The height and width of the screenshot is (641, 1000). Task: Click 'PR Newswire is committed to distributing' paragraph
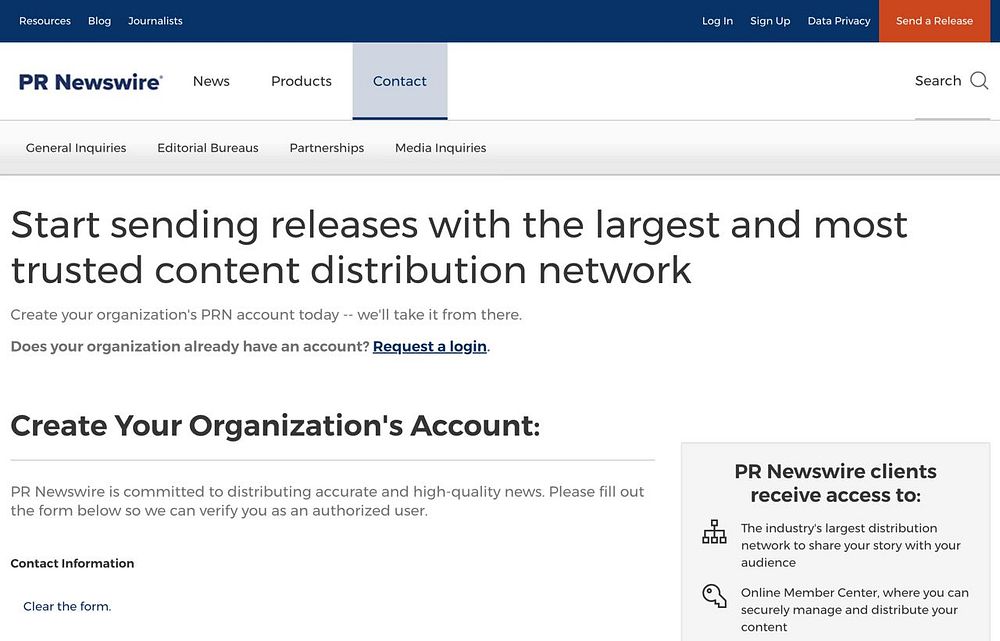[327, 501]
